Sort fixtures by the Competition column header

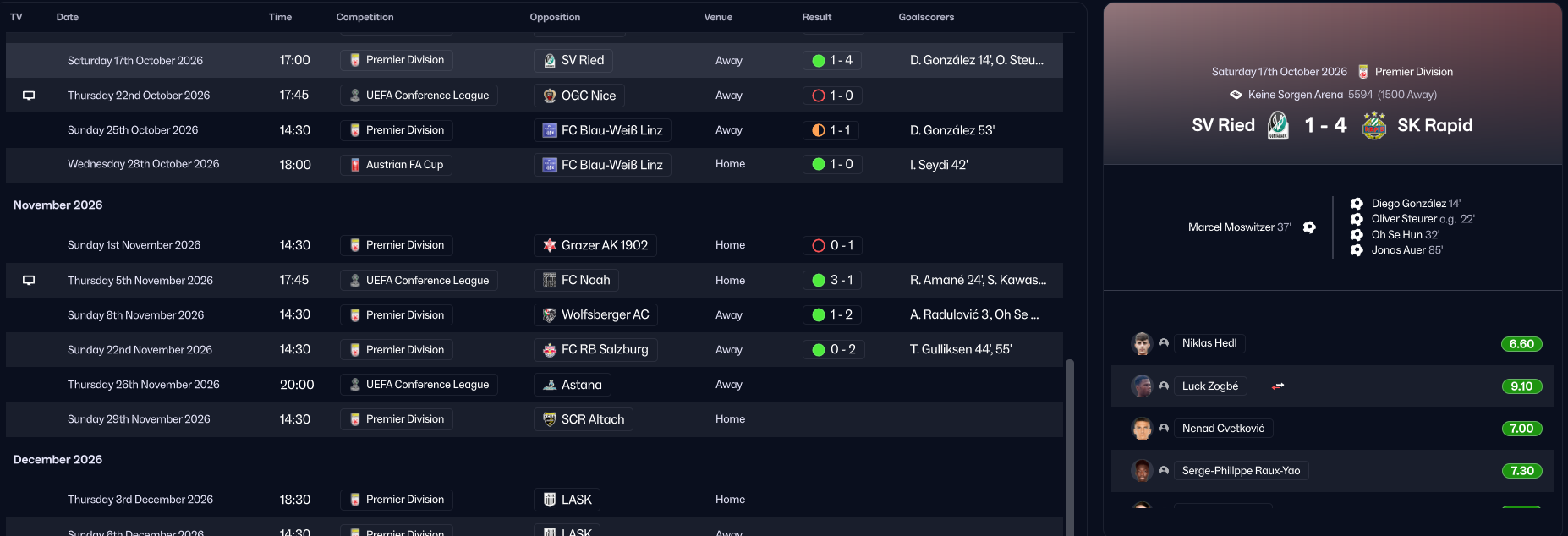(x=365, y=17)
